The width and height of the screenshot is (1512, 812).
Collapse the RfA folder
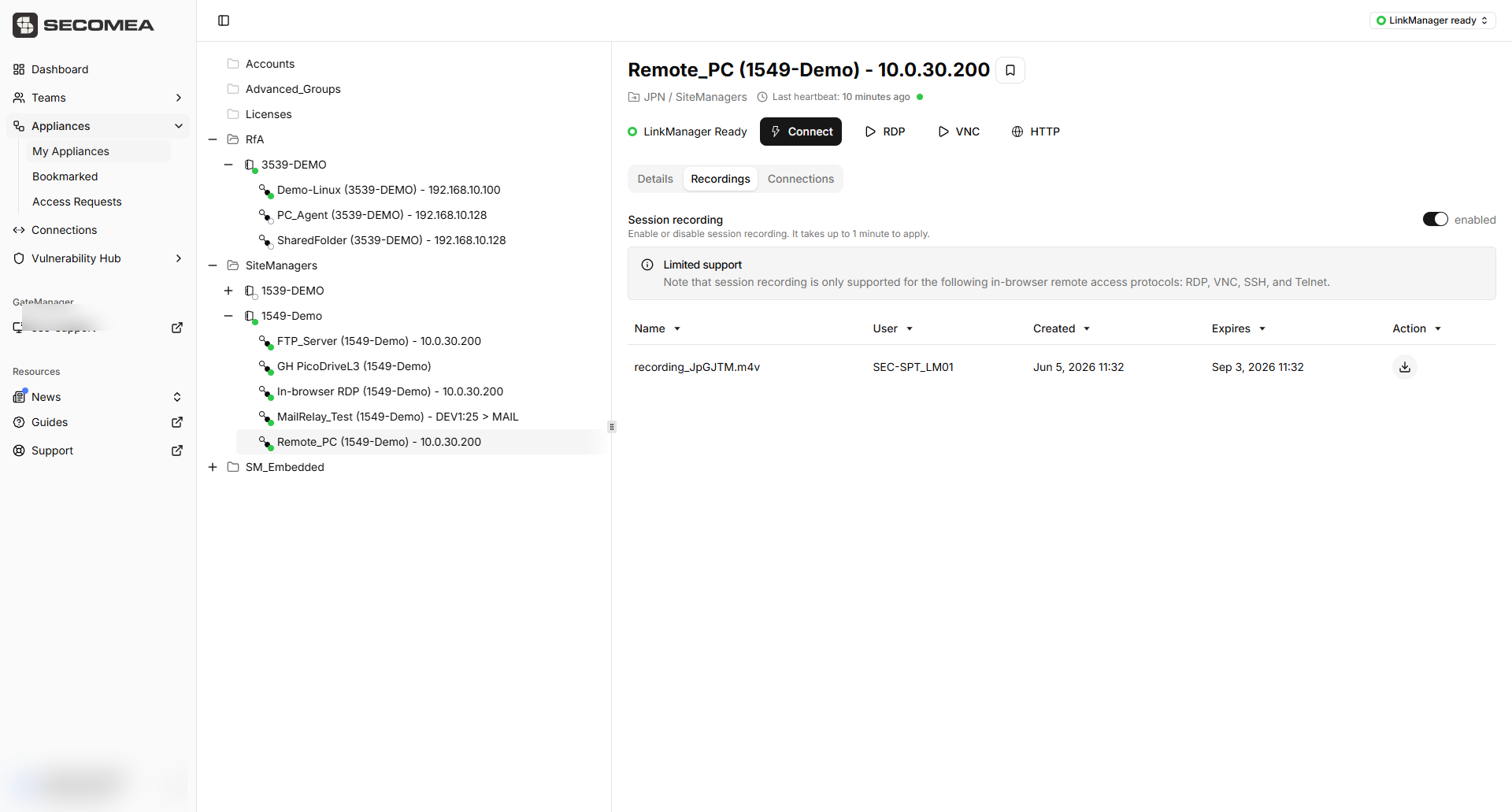click(213, 139)
